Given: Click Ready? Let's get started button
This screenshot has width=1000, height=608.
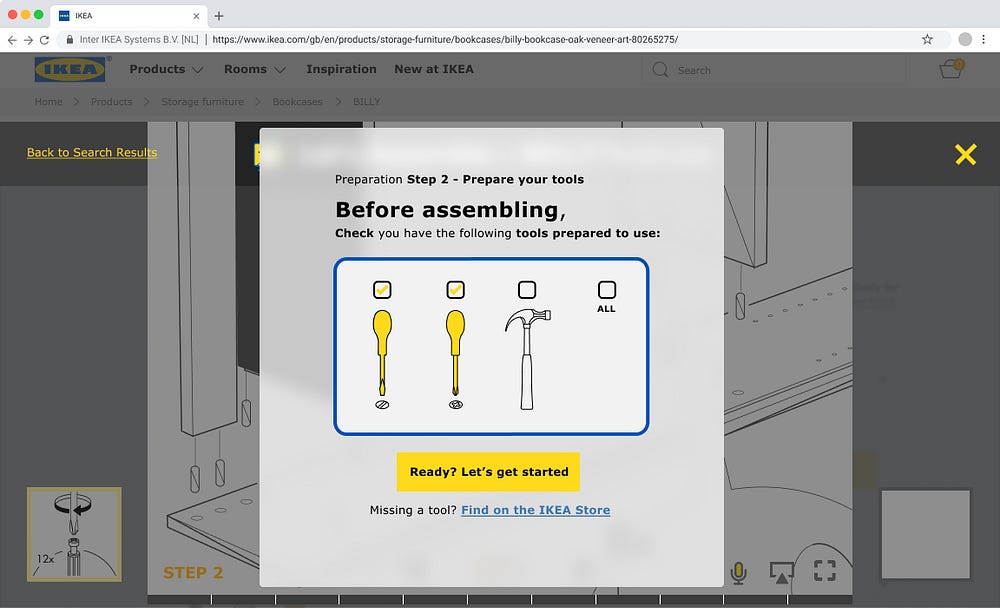Looking at the screenshot, I should pyautogui.click(x=488, y=472).
